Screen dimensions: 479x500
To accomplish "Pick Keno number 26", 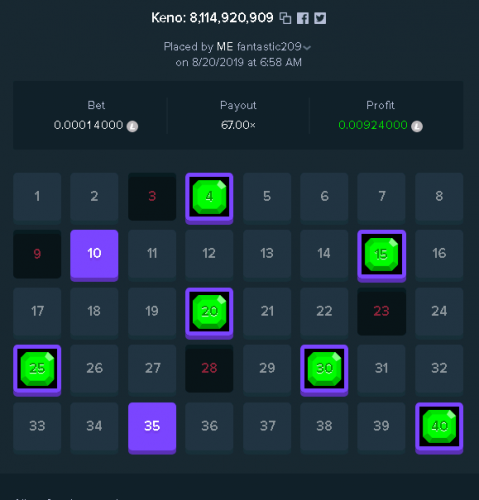I will click(94, 370).
